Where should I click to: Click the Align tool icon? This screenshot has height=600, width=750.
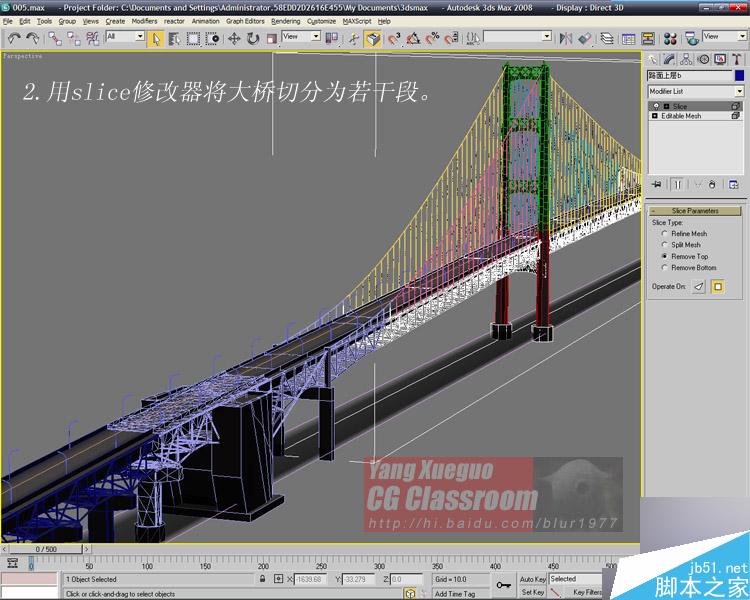pyautogui.click(x=585, y=39)
